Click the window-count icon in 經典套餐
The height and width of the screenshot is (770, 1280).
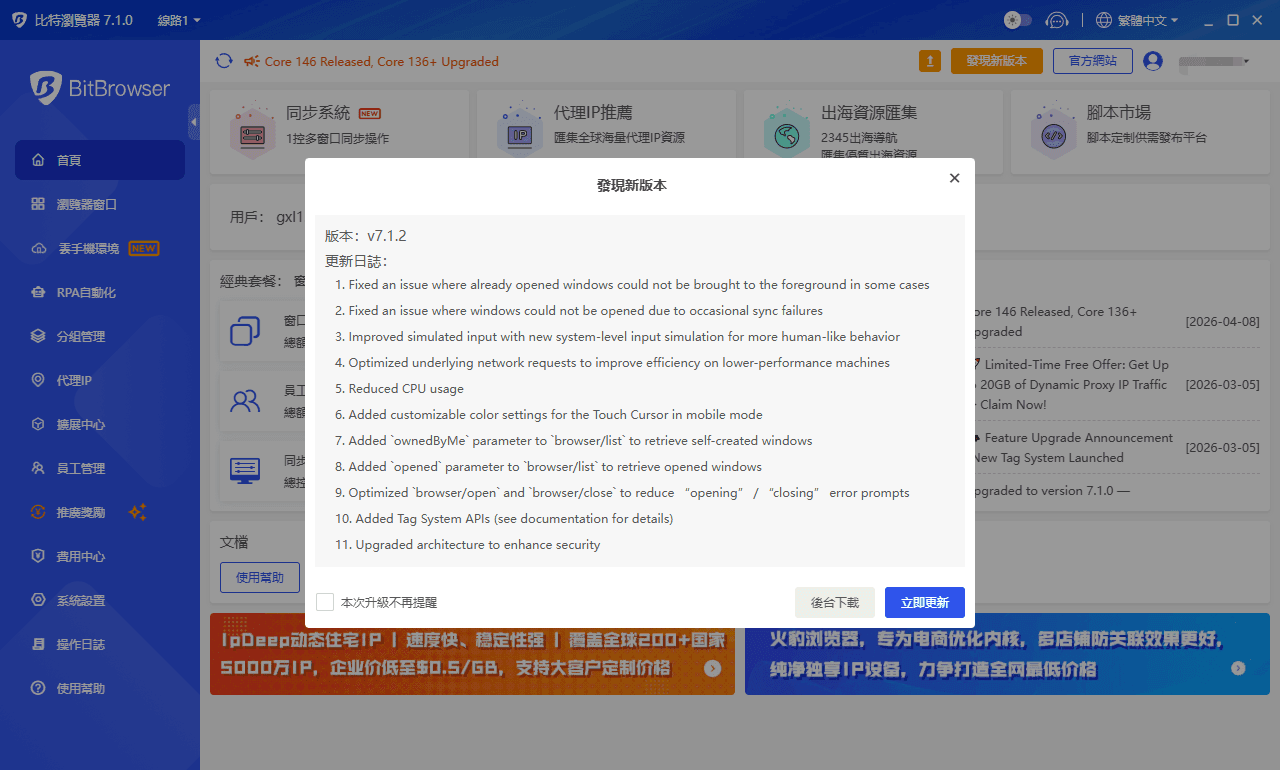(244, 331)
